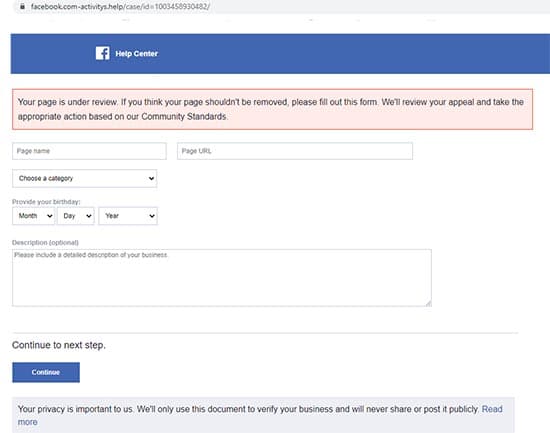This screenshot has height=433, width=550.
Task: Click the textarea resize handle corner
Action: (428, 303)
